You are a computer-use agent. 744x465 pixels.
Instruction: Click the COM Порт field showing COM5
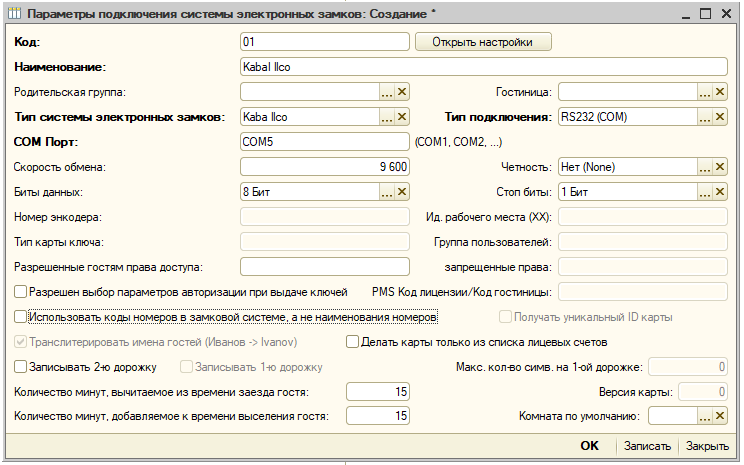325,141
